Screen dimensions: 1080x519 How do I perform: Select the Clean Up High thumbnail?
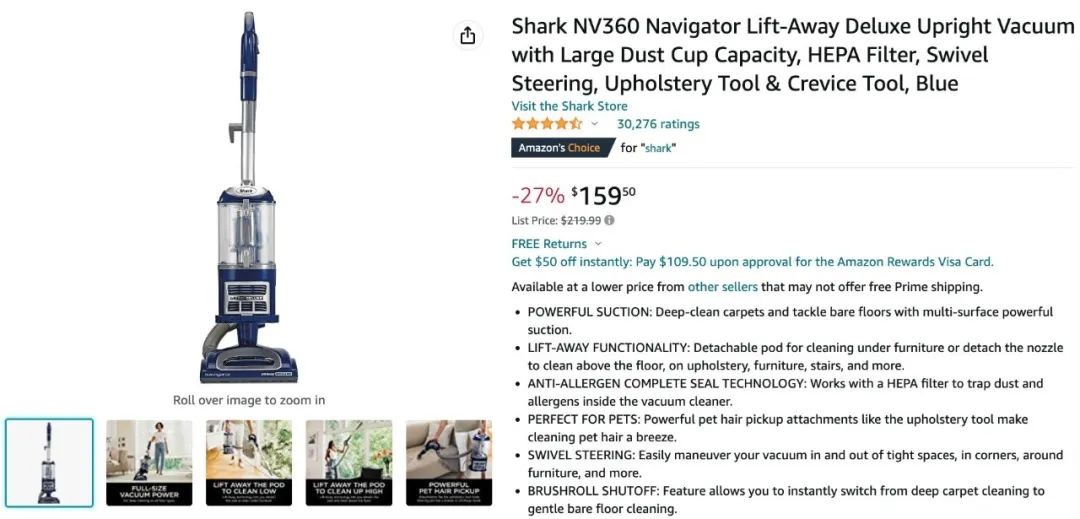(349, 463)
